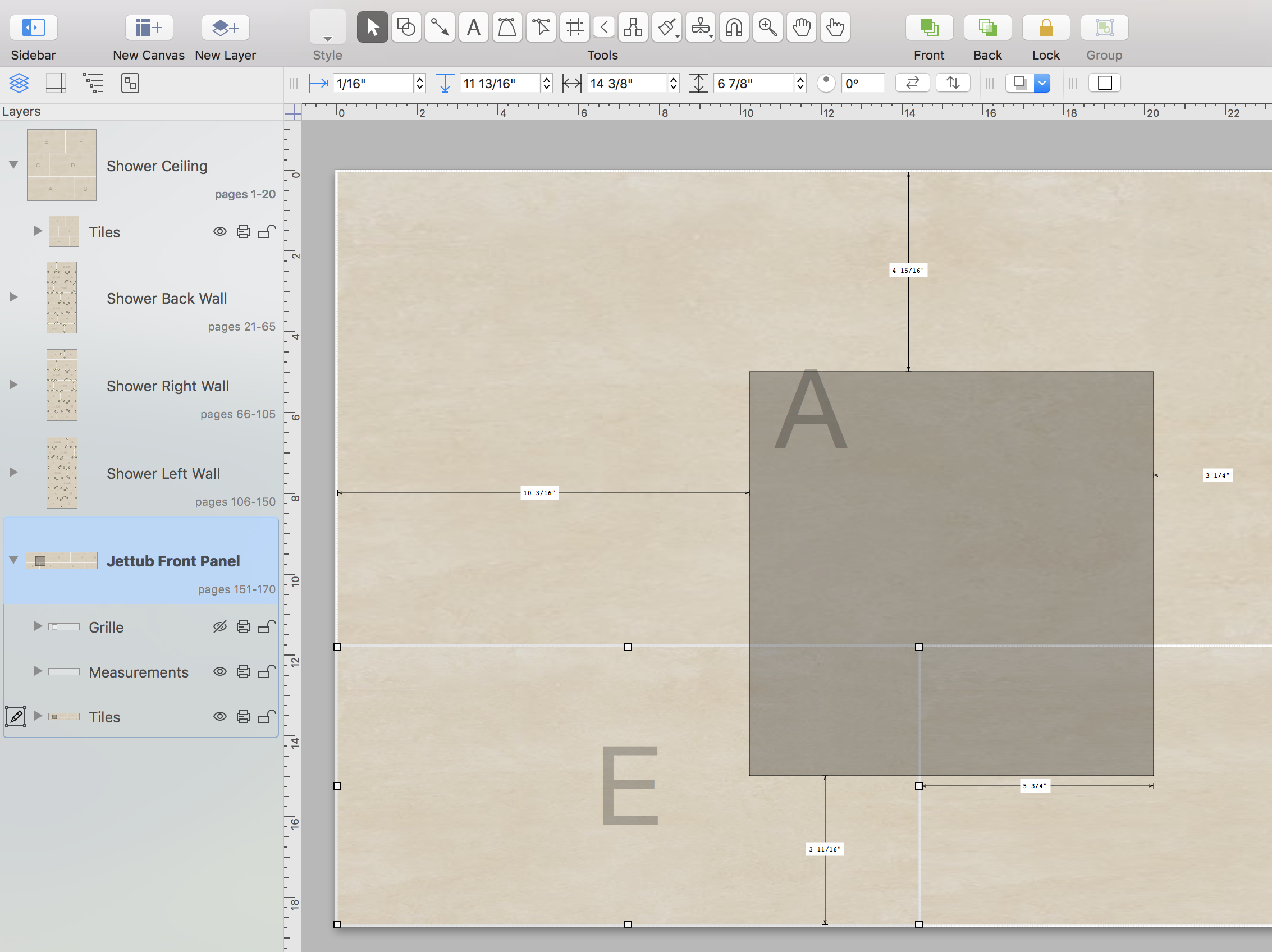Screen dimensions: 1272x952
Task: Switch to the guides sidebar tab
Action: click(x=56, y=84)
